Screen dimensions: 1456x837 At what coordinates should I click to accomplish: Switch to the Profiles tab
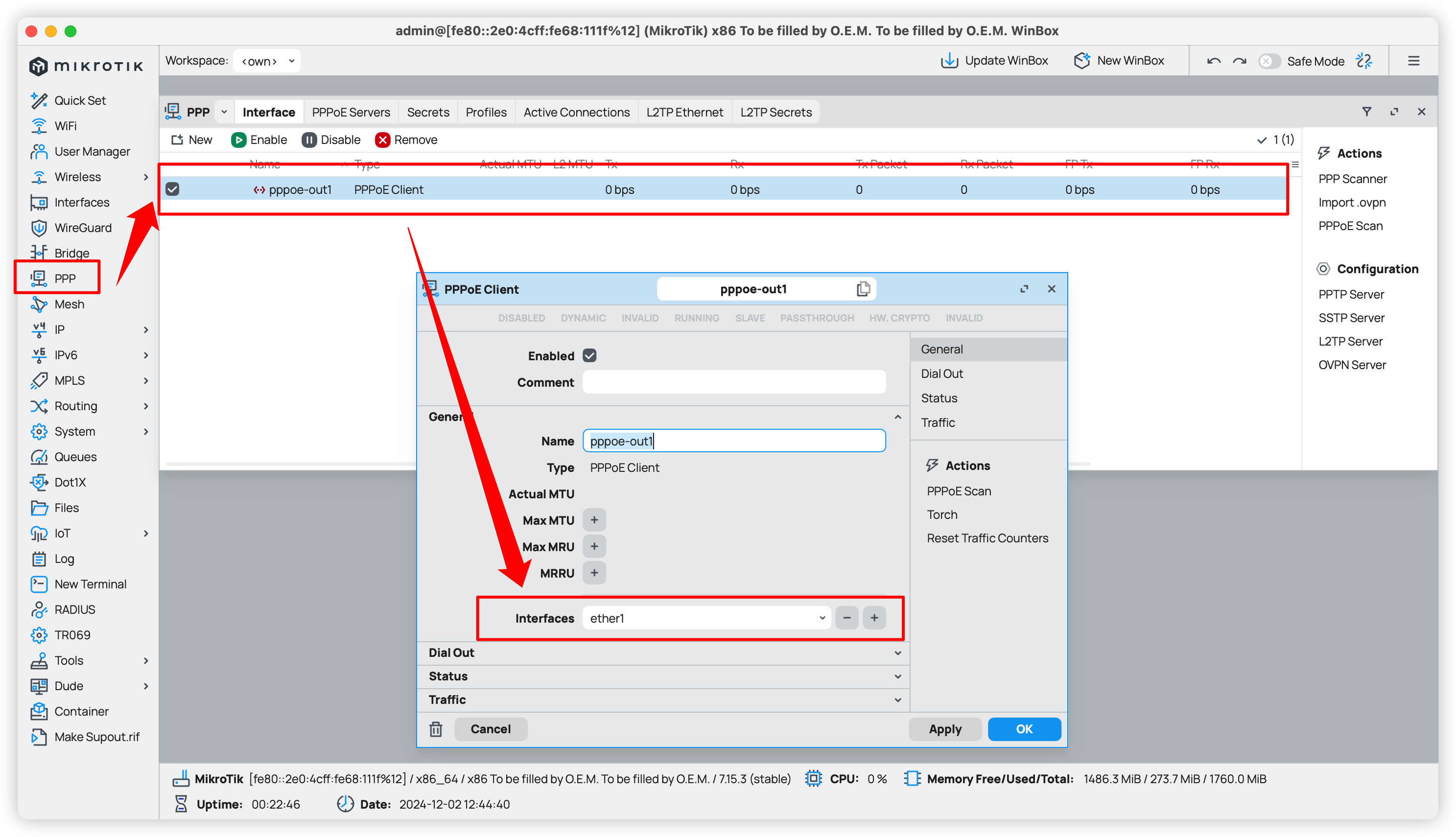486,112
